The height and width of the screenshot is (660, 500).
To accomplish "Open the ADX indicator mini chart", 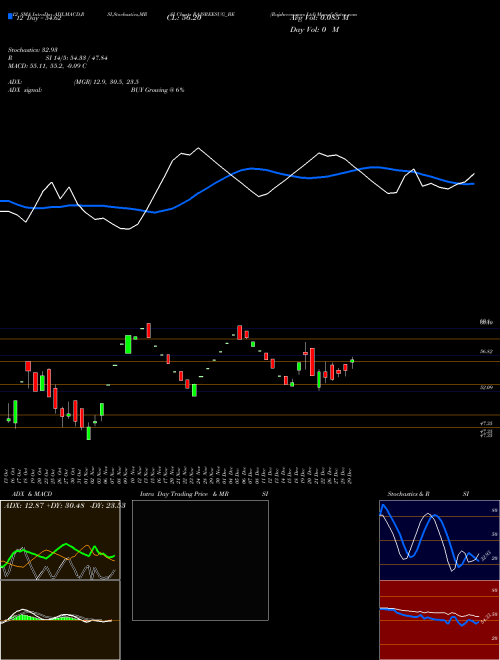I will click(60, 540).
